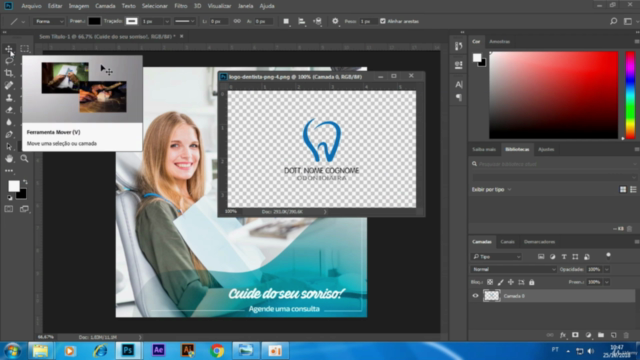Image resolution: width=640 pixels, height=360 pixels.
Task: Click the library search field
Action: [554, 164]
